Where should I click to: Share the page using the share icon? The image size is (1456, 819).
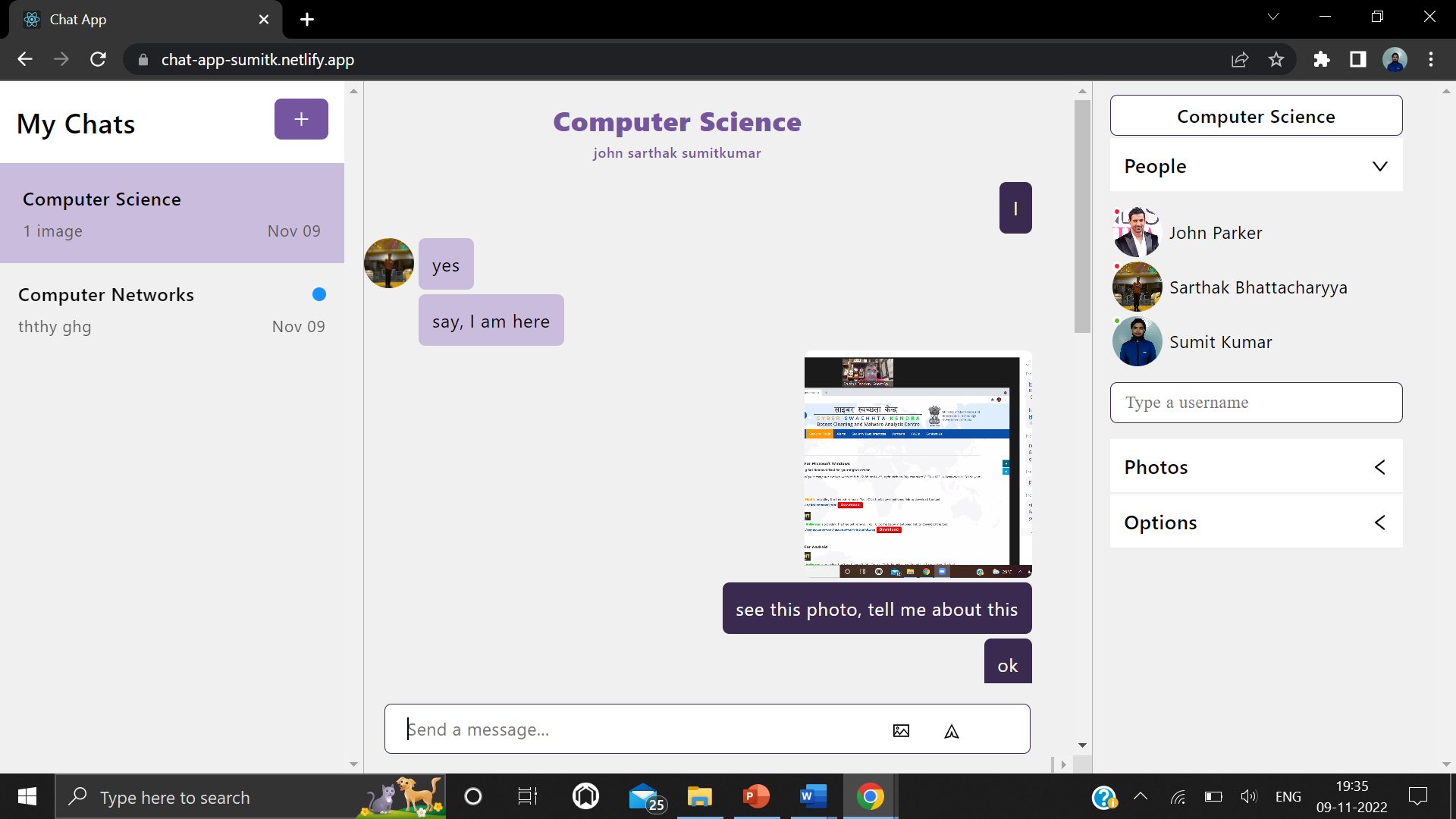pos(1240,59)
